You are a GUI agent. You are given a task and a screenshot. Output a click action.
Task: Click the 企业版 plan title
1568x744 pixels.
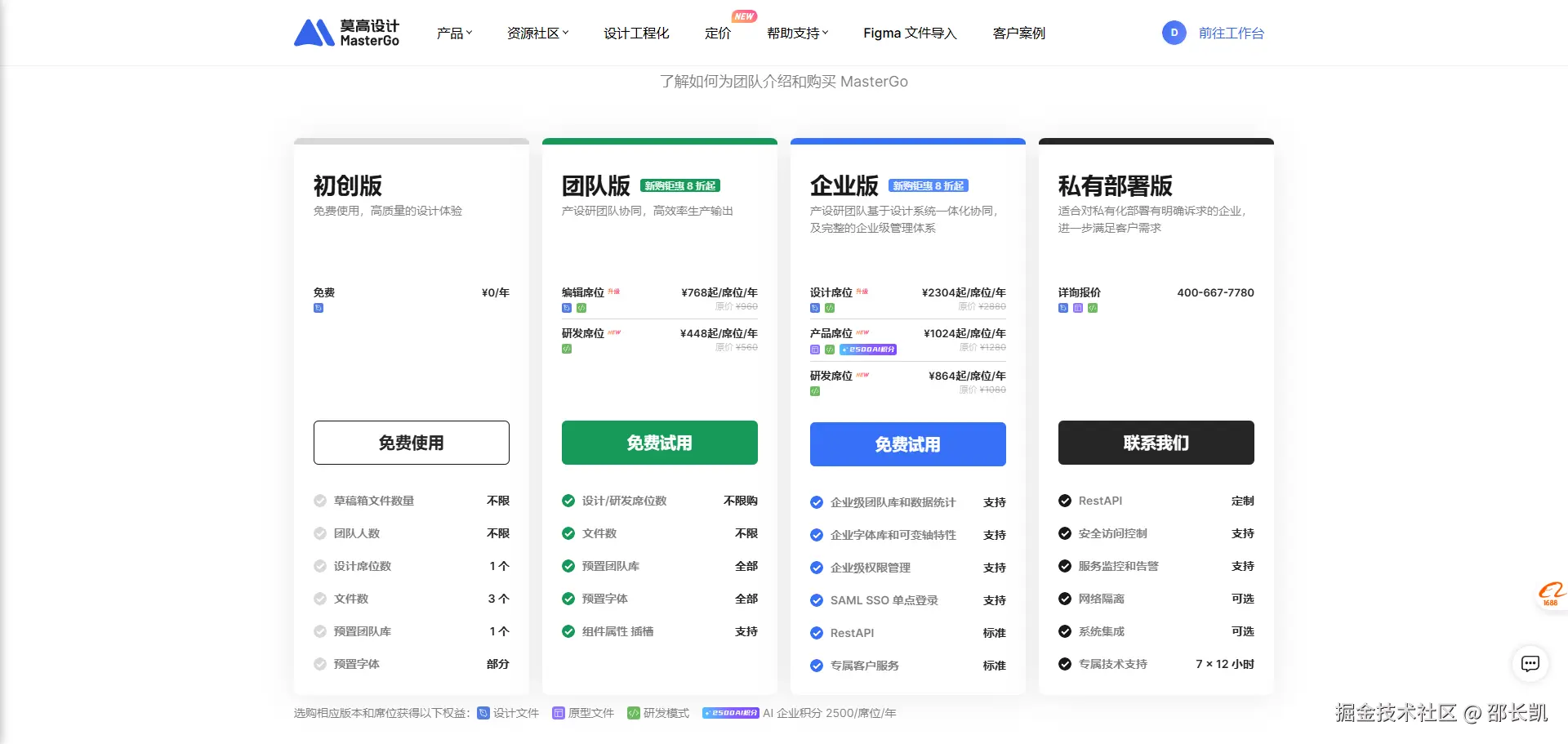(x=844, y=186)
